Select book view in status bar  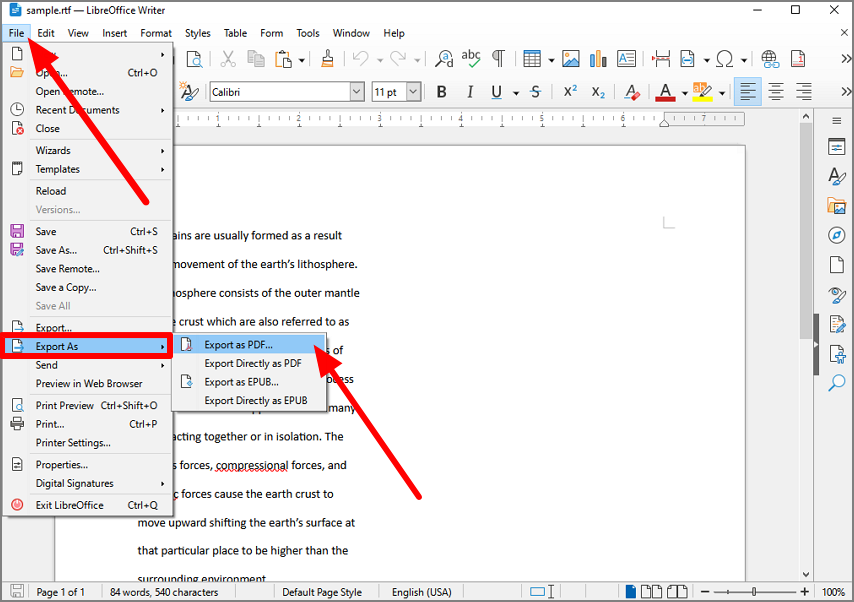(677, 592)
